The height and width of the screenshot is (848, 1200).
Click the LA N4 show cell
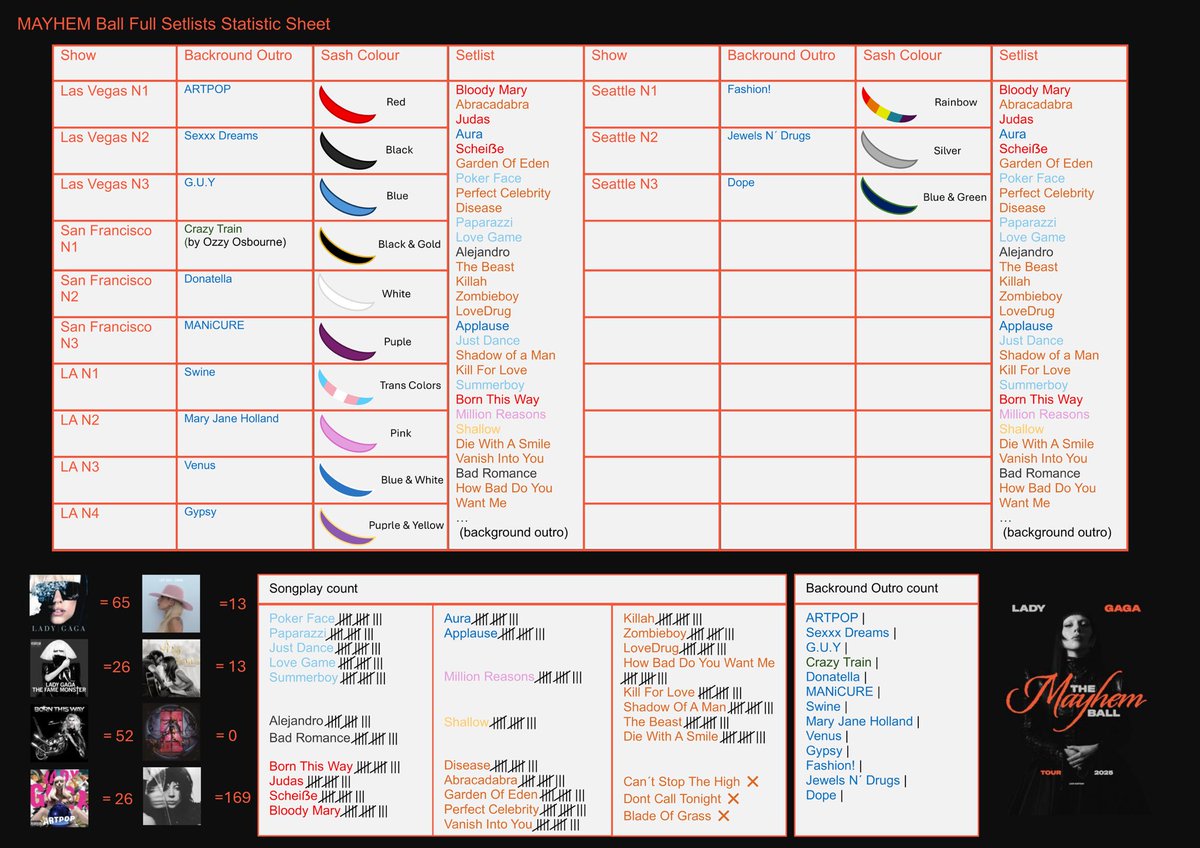(115, 526)
